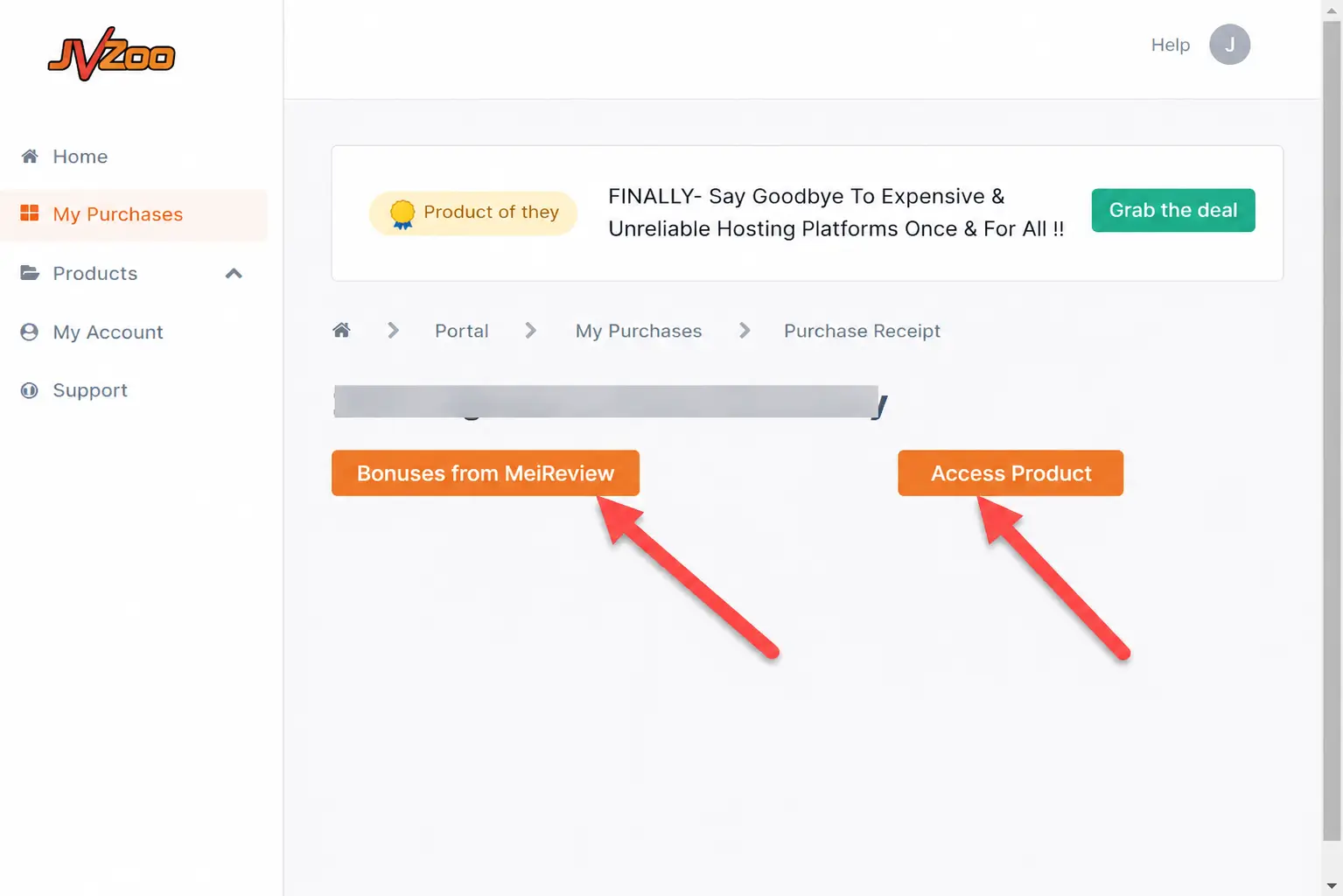Click the Access Product button
Image resolution: width=1343 pixels, height=896 pixels.
(1011, 473)
